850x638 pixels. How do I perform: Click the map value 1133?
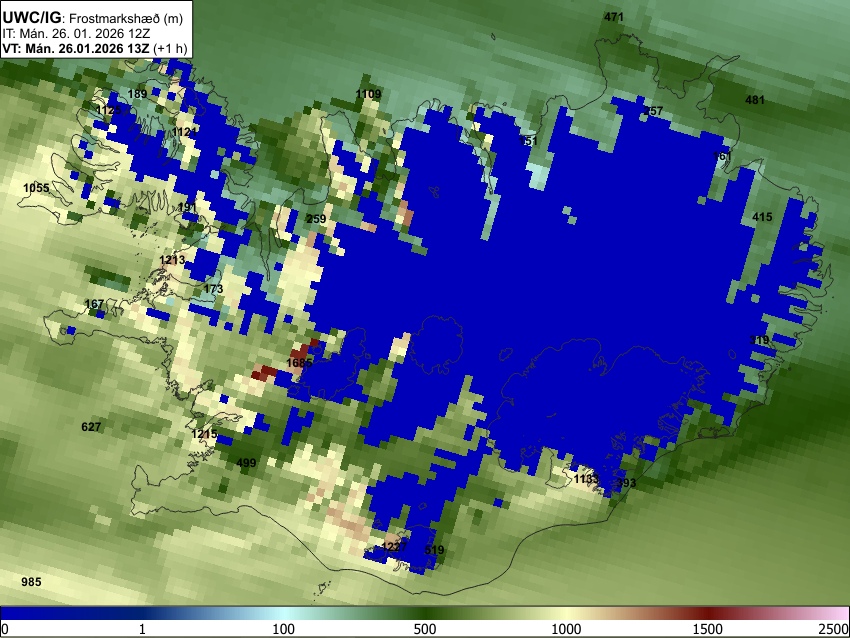(586, 479)
